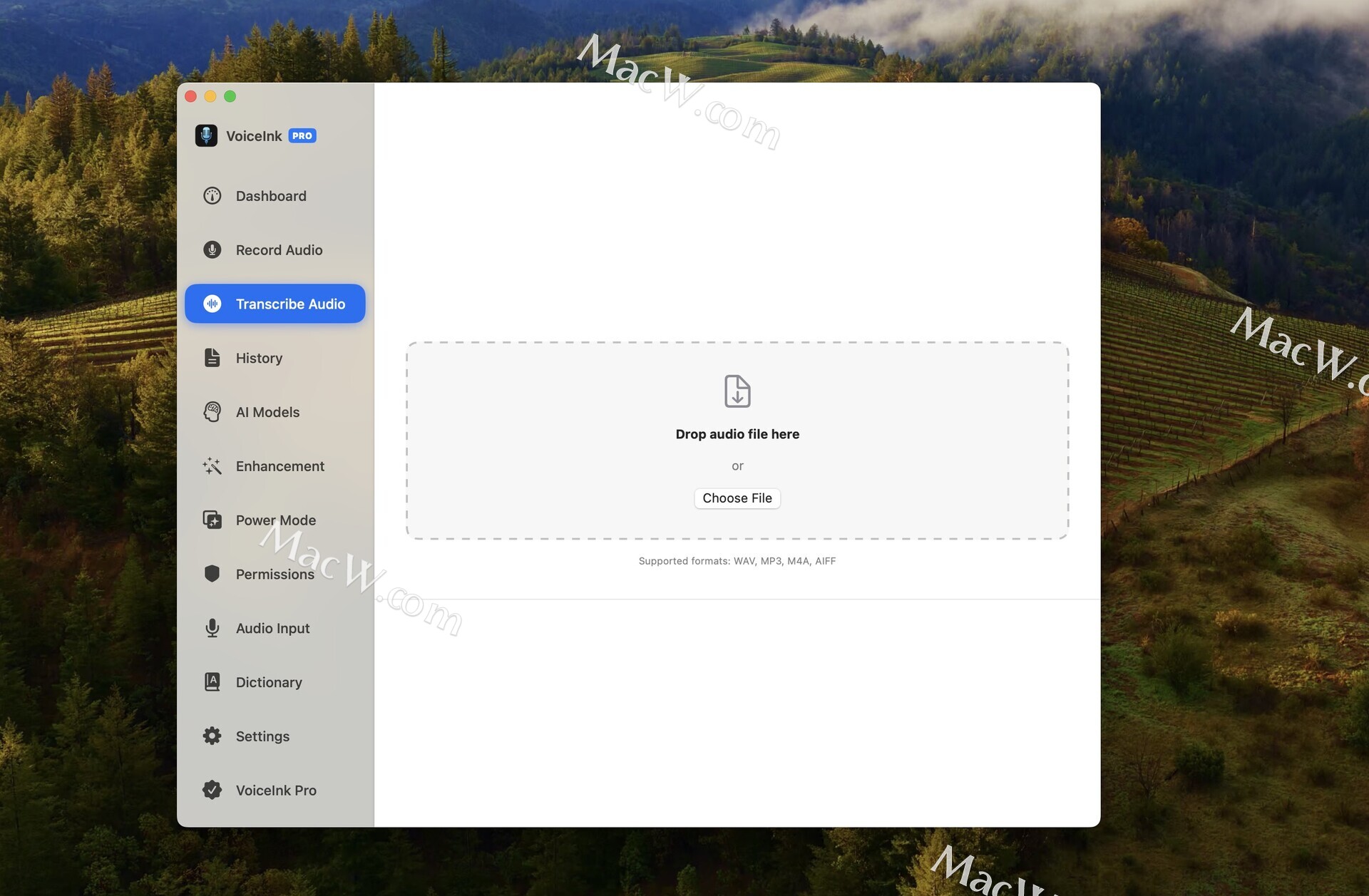Screen dimensions: 1369x896
Task: Minimize the VoiceInk window
Action: click(x=210, y=96)
